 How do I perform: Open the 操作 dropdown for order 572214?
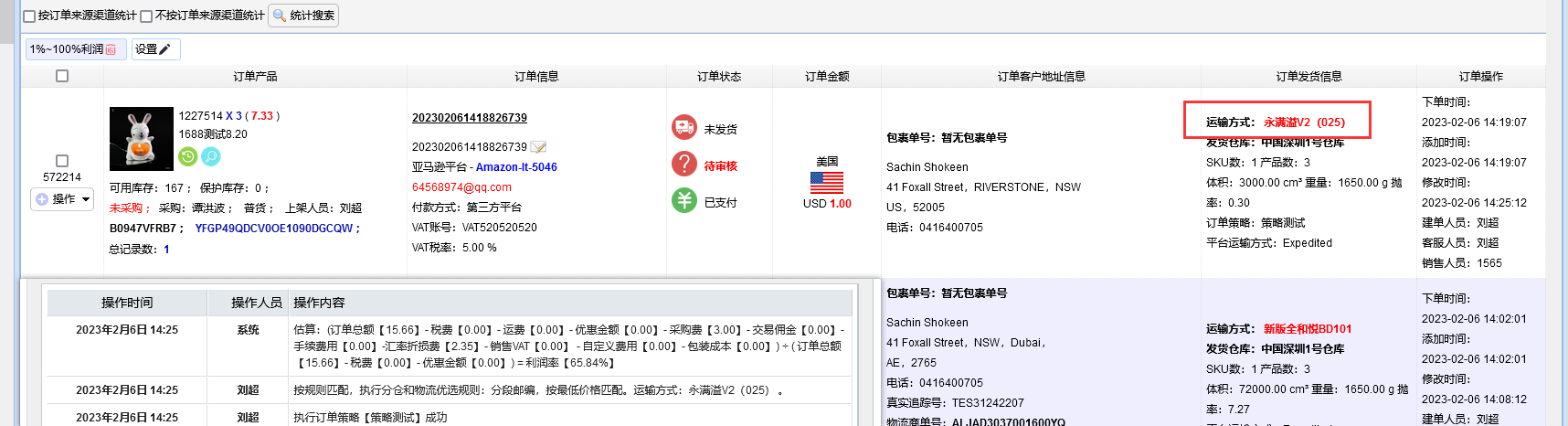[62, 198]
